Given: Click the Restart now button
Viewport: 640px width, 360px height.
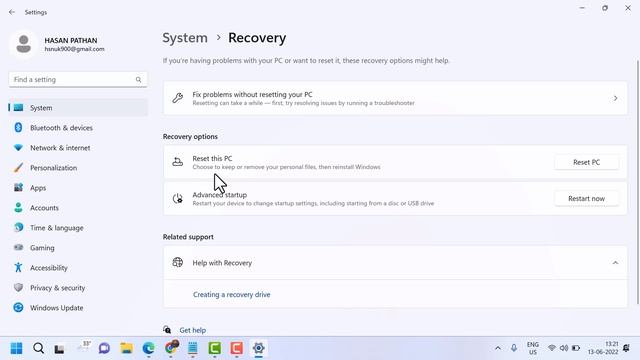Looking at the screenshot, I should pos(586,198).
